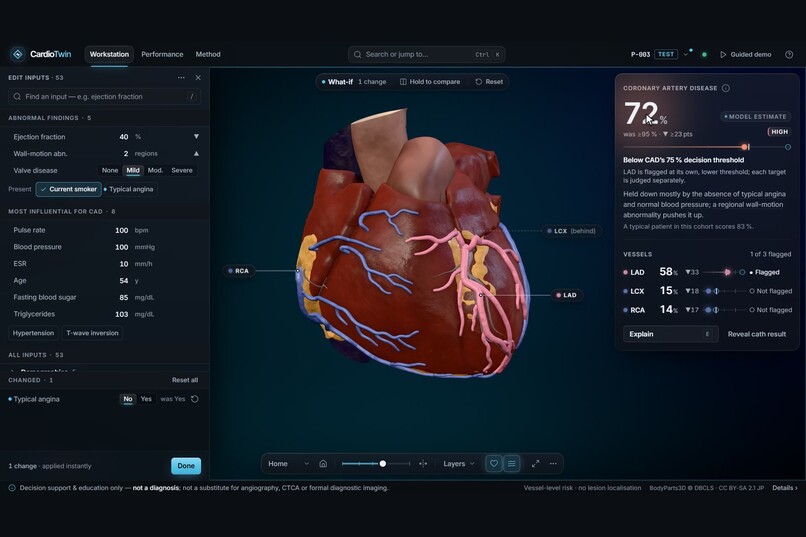Viewport: 806px width, 537px height.
Task: Click Hold to compare
Action: [430, 82]
